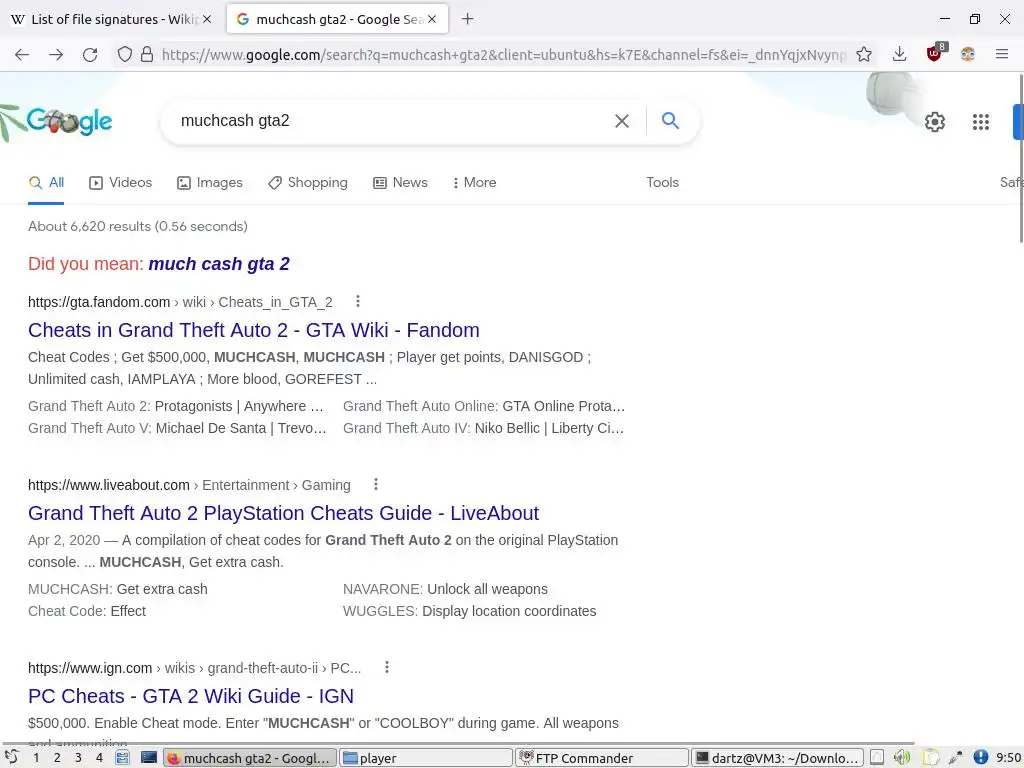This screenshot has height=768, width=1024.
Task: Submit search with magnifier icon
Action: click(670, 120)
